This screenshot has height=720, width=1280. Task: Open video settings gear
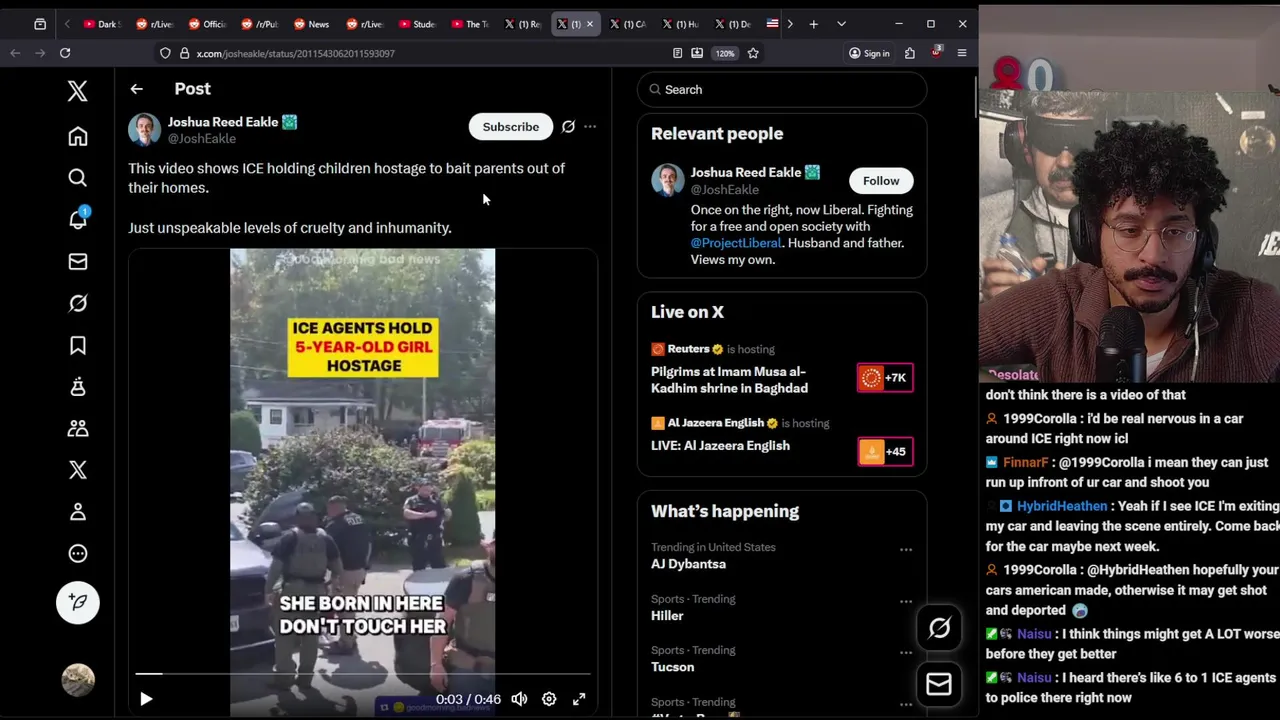549,699
